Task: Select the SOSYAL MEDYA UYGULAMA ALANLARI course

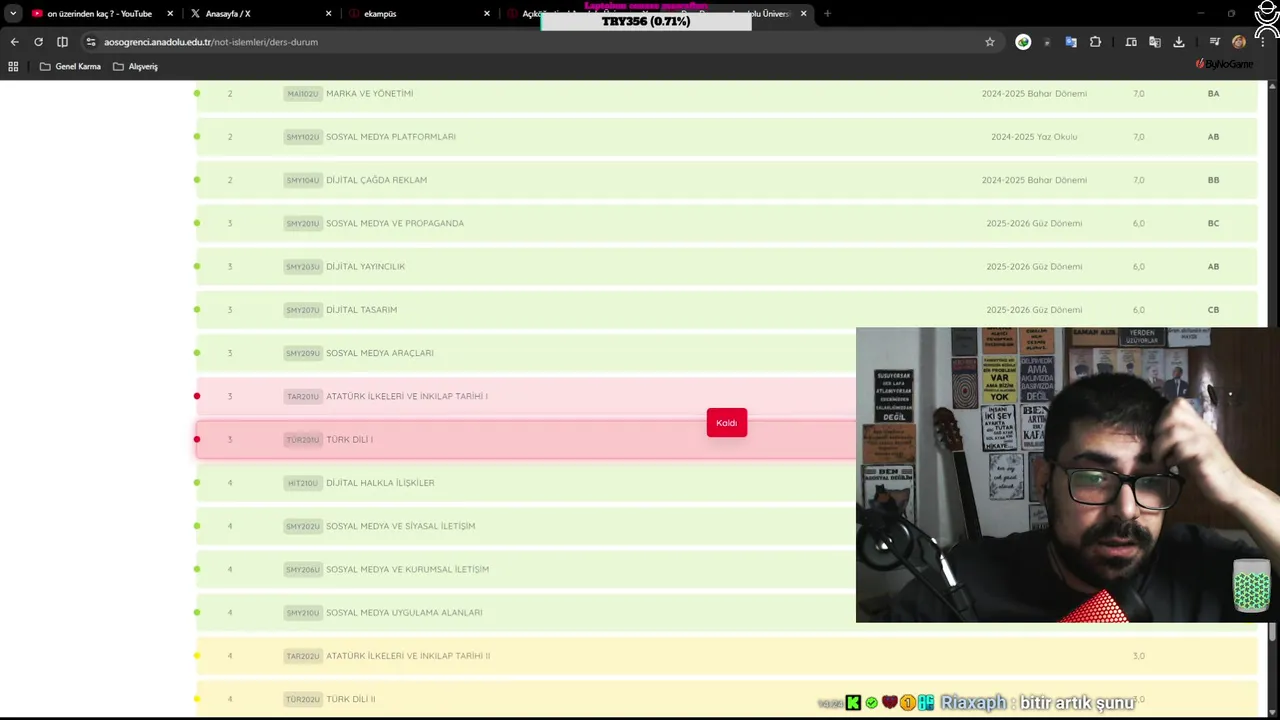Action: click(x=404, y=613)
